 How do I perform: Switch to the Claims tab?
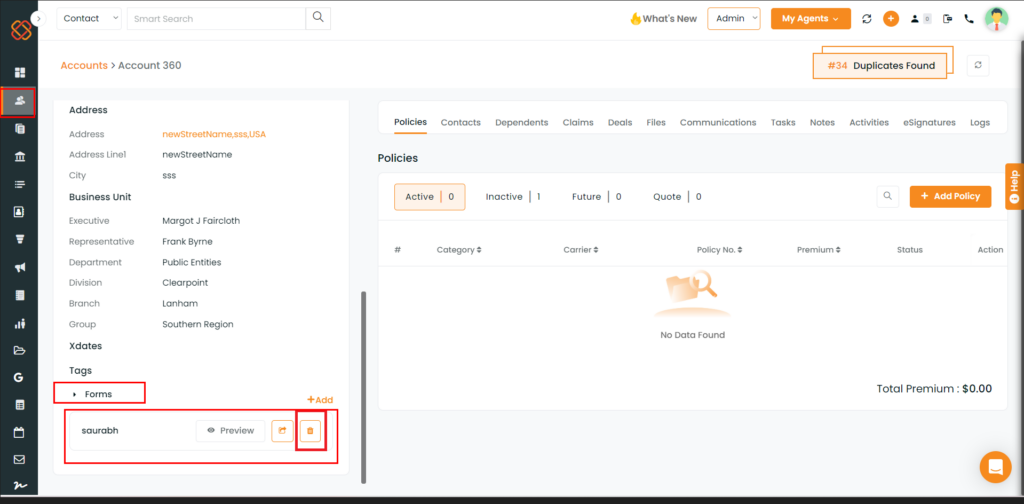(x=578, y=122)
